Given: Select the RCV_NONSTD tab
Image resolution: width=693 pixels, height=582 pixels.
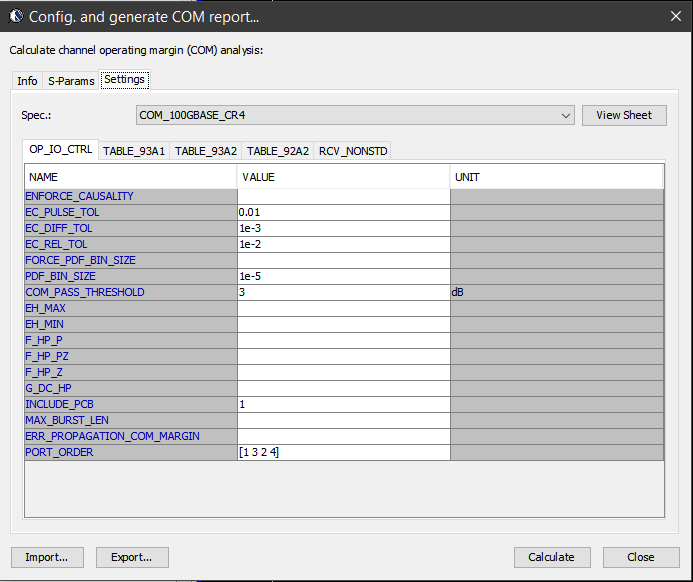Looking at the screenshot, I should click(352, 151).
